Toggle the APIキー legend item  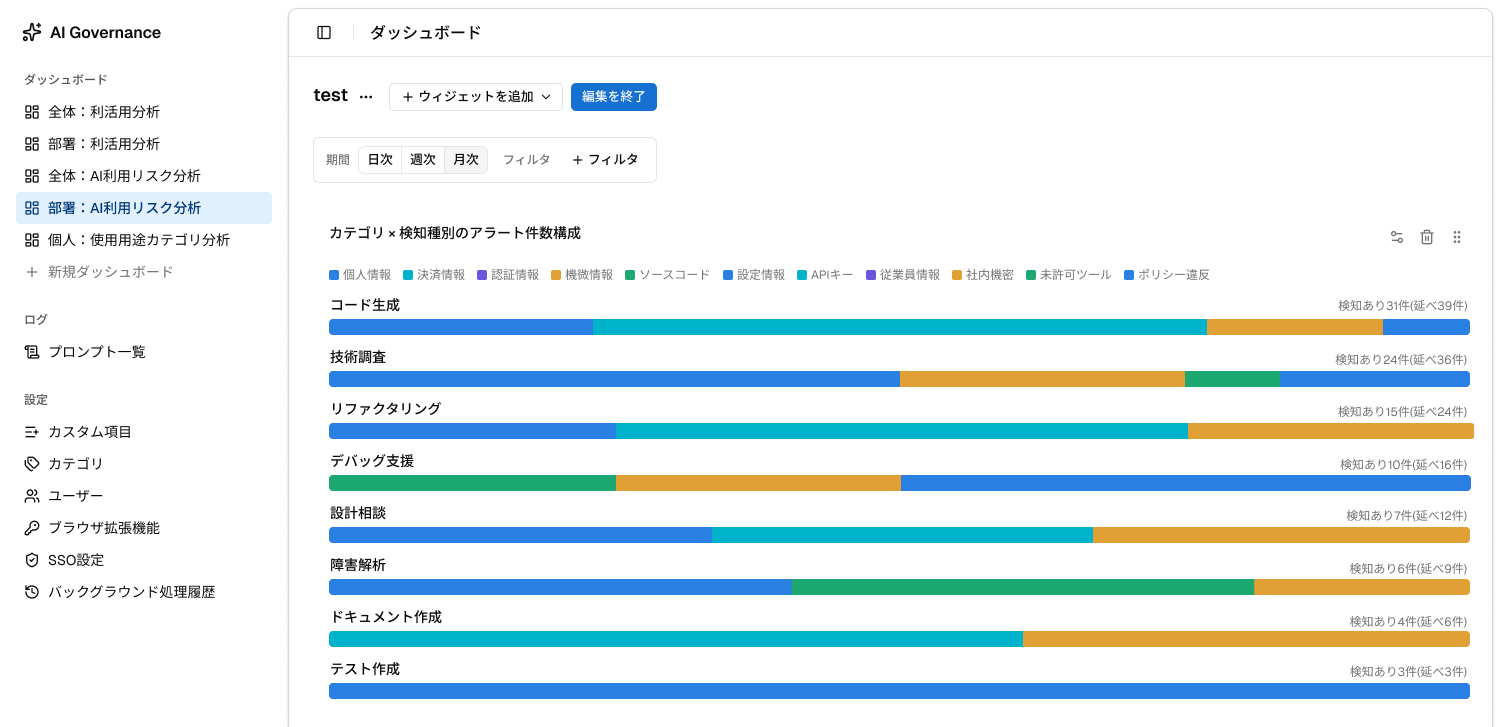click(825, 275)
